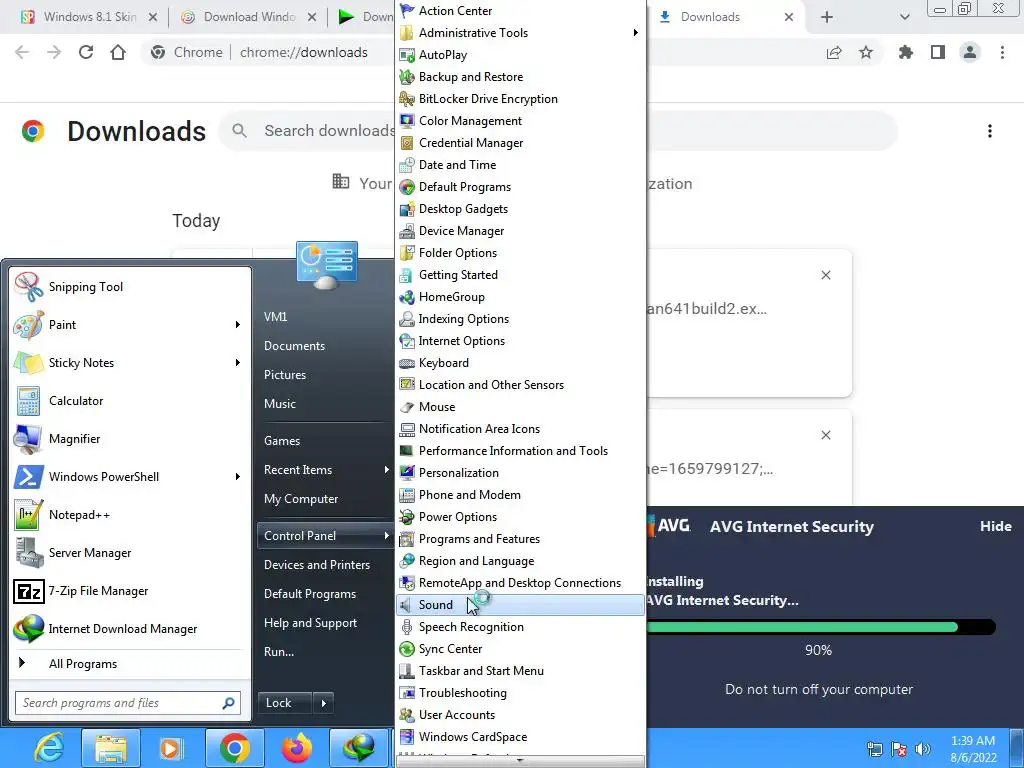Click the taskbar clock showing 1:39 AM
Screen dimensions: 1024x768
(973, 749)
